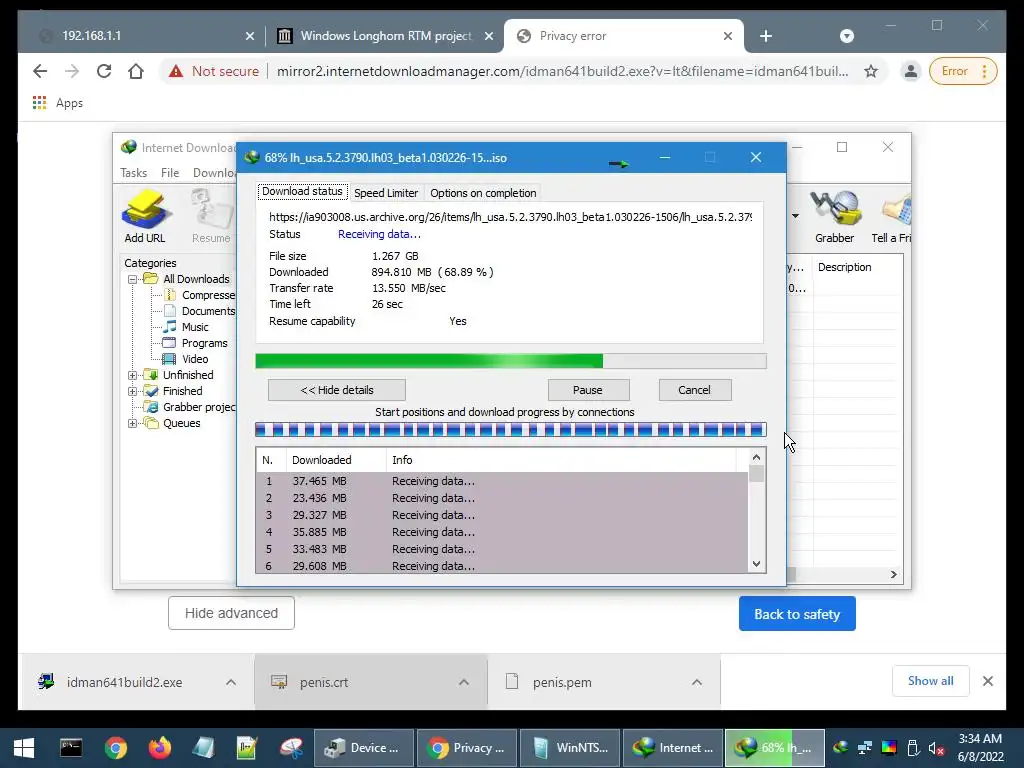Select the Video category
The image size is (1024, 768).
[195, 359]
